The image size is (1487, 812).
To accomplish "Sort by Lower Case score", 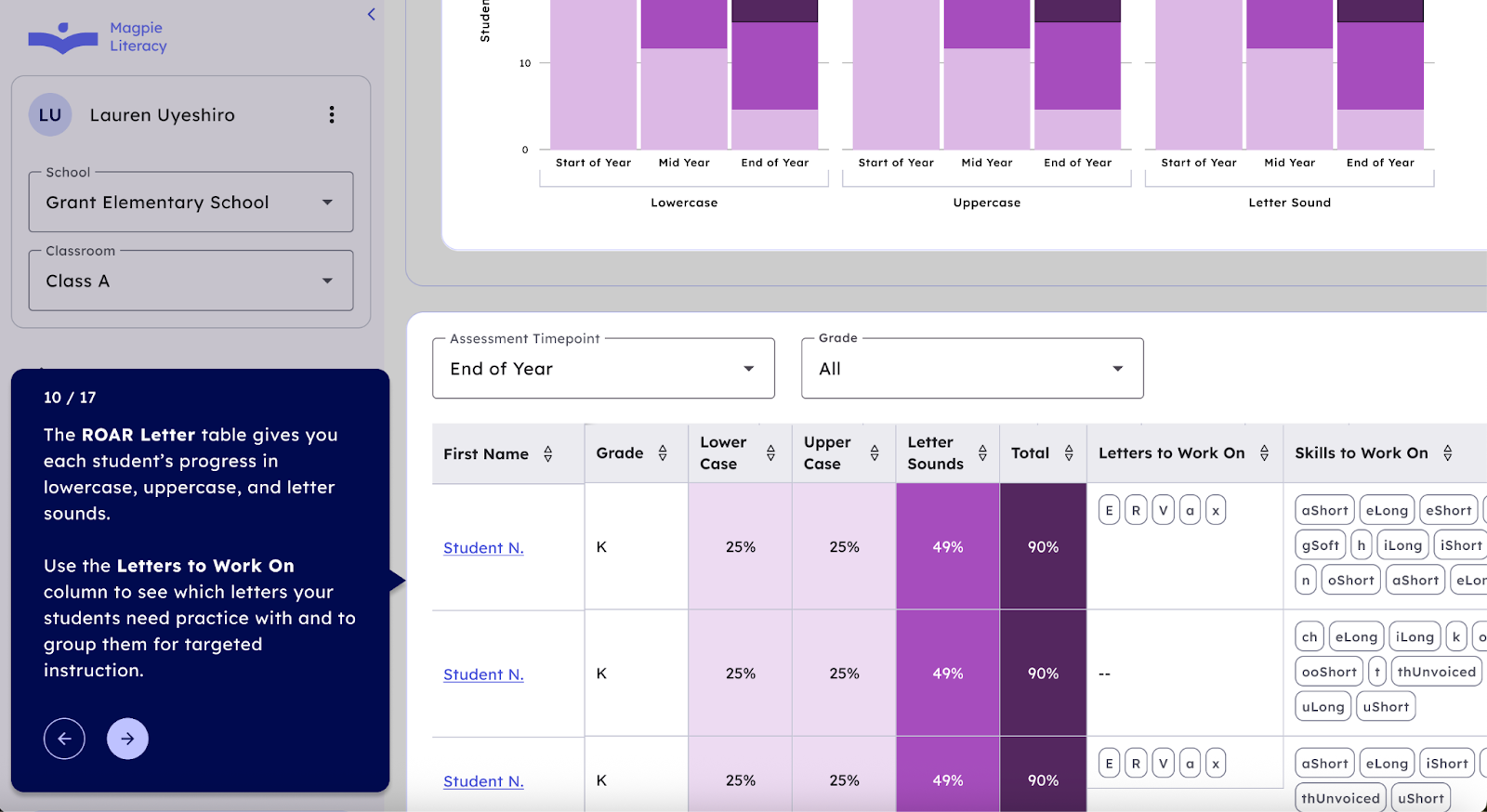I will click(770, 452).
